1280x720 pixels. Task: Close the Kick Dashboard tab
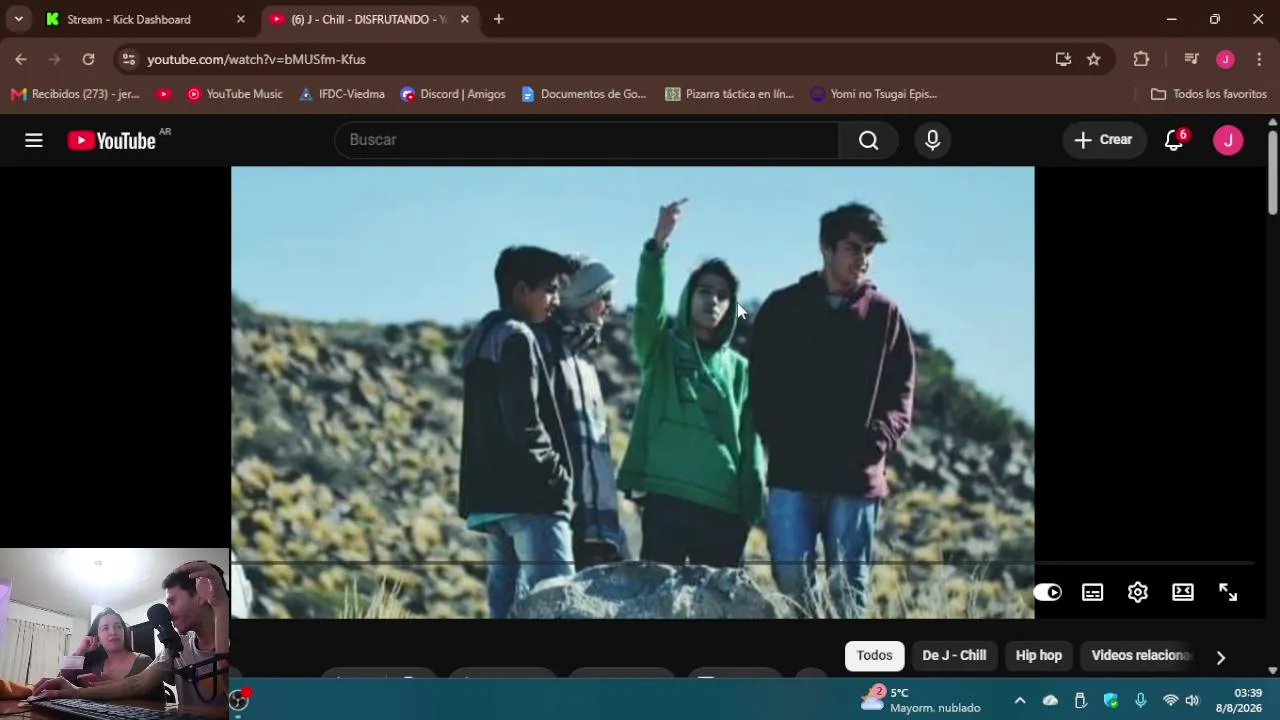[x=240, y=19]
